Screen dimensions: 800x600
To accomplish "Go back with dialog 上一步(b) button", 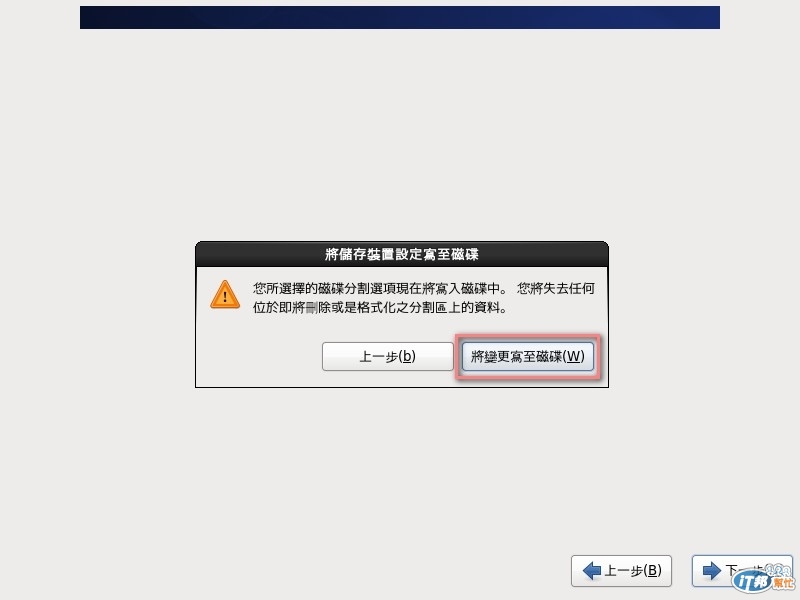I will click(388, 356).
